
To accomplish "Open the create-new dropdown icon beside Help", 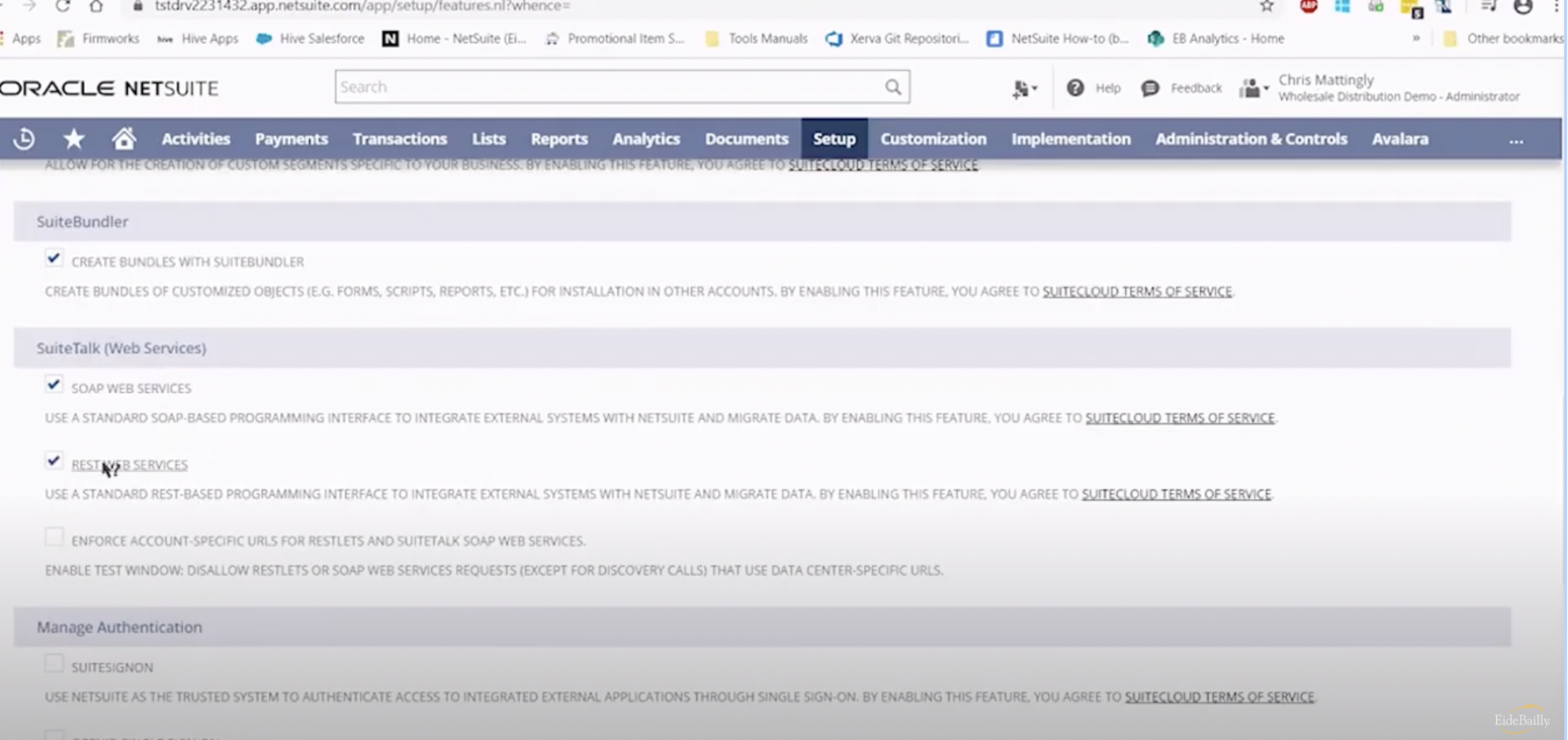I will point(1024,89).
